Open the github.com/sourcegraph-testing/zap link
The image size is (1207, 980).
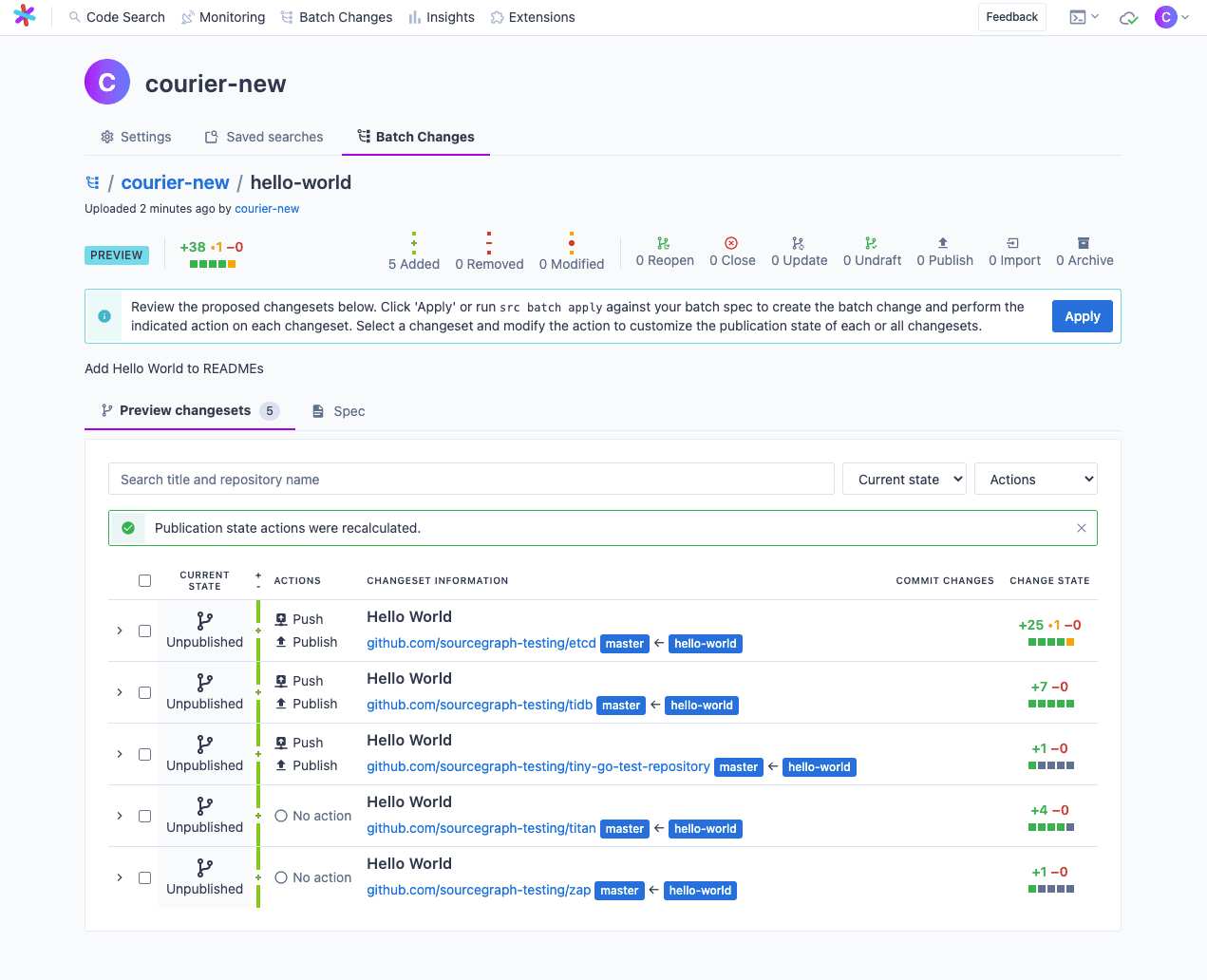pyautogui.click(x=479, y=890)
